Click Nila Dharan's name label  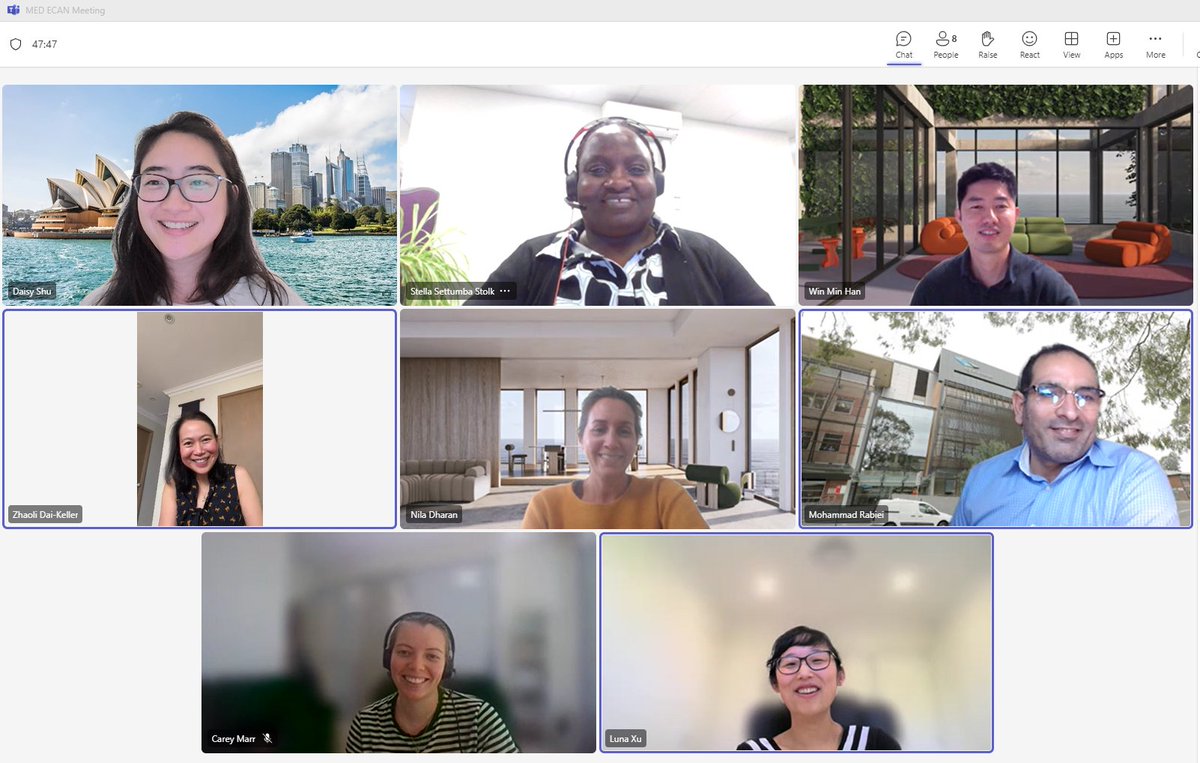coord(432,516)
